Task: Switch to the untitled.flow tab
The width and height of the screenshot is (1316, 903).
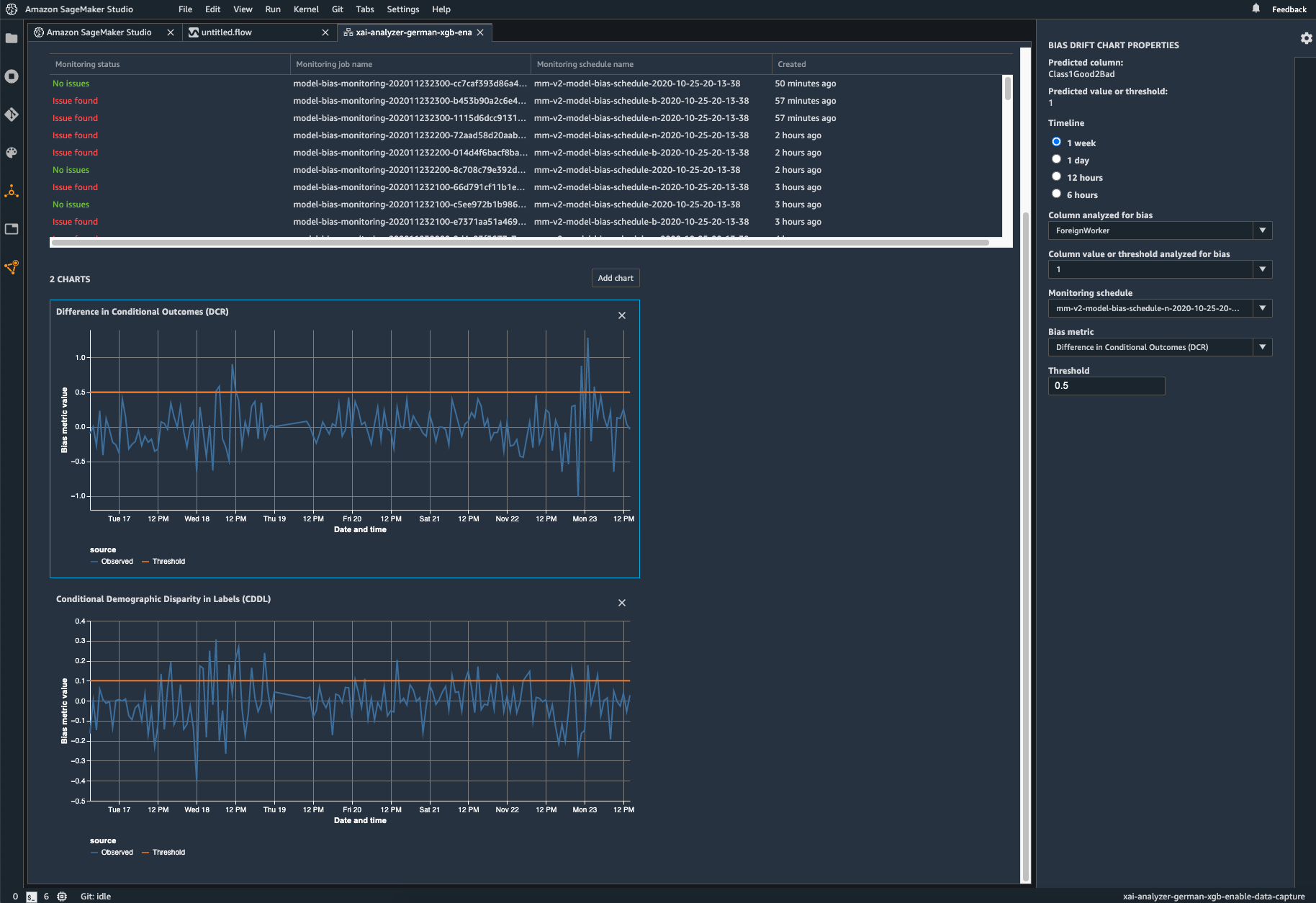Action: point(225,32)
